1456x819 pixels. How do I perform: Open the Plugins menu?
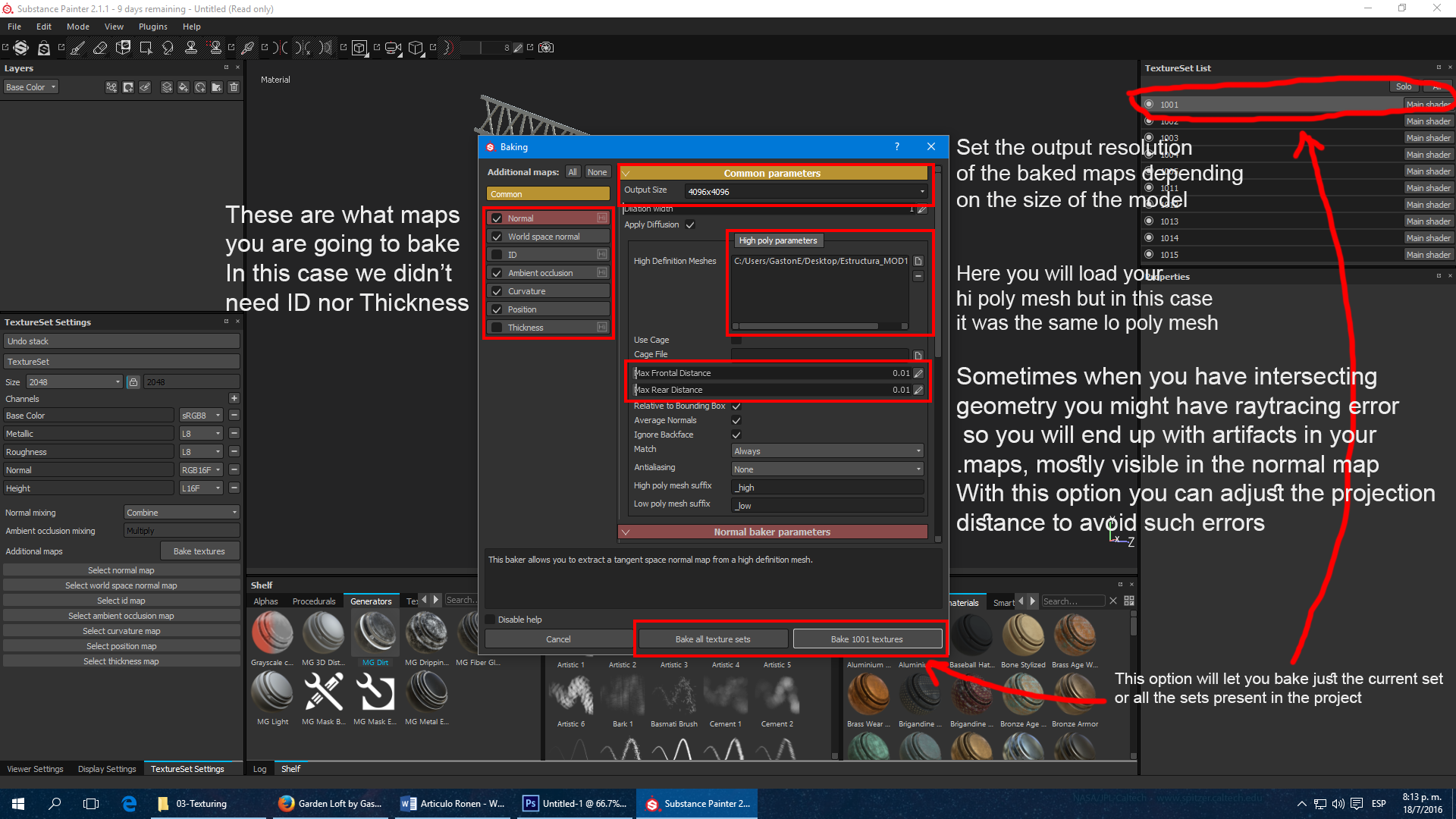(x=153, y=27)
